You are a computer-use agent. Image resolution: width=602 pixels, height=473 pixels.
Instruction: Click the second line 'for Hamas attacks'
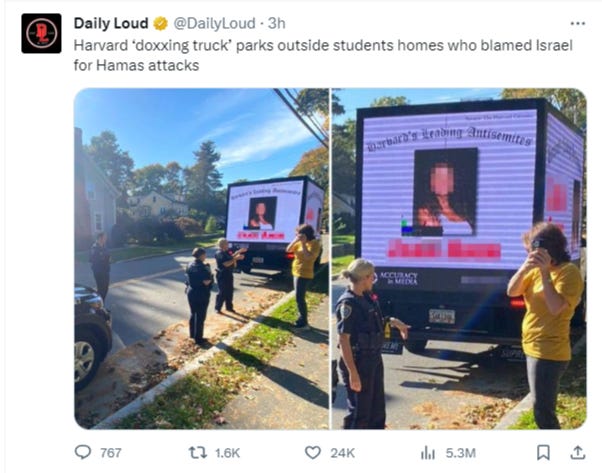pyautogui.click(x=136, y=65)
